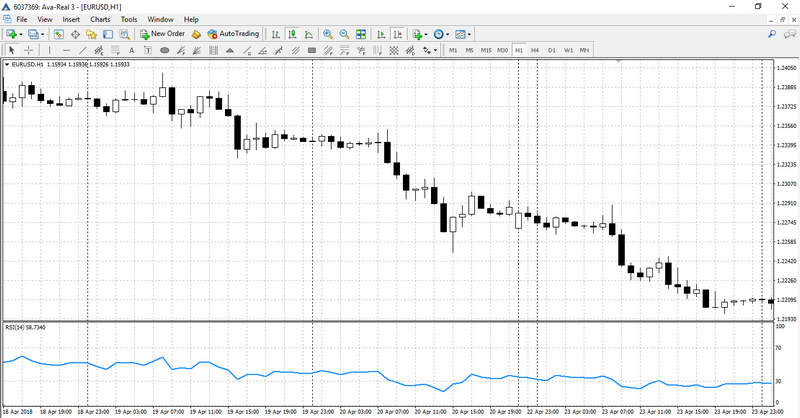Image resolution: width=800 pixels, height=418 pixels.
Task: Open the Market Watch window icon
Action: coord(57,34)
